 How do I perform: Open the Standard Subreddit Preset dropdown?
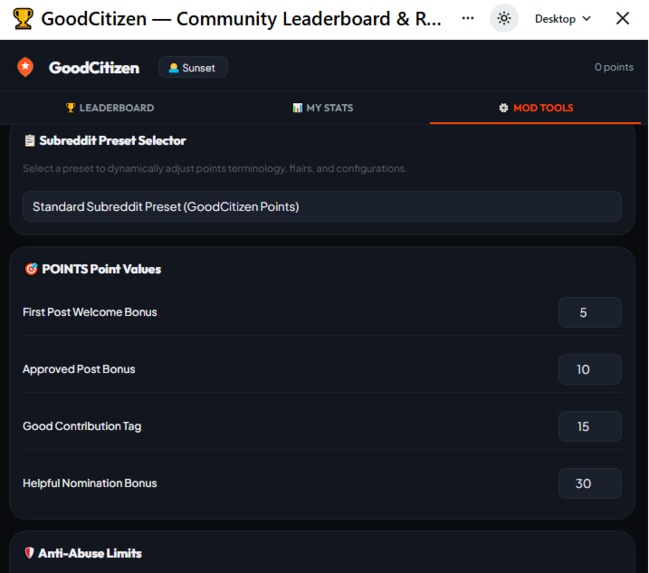point(322,207)
